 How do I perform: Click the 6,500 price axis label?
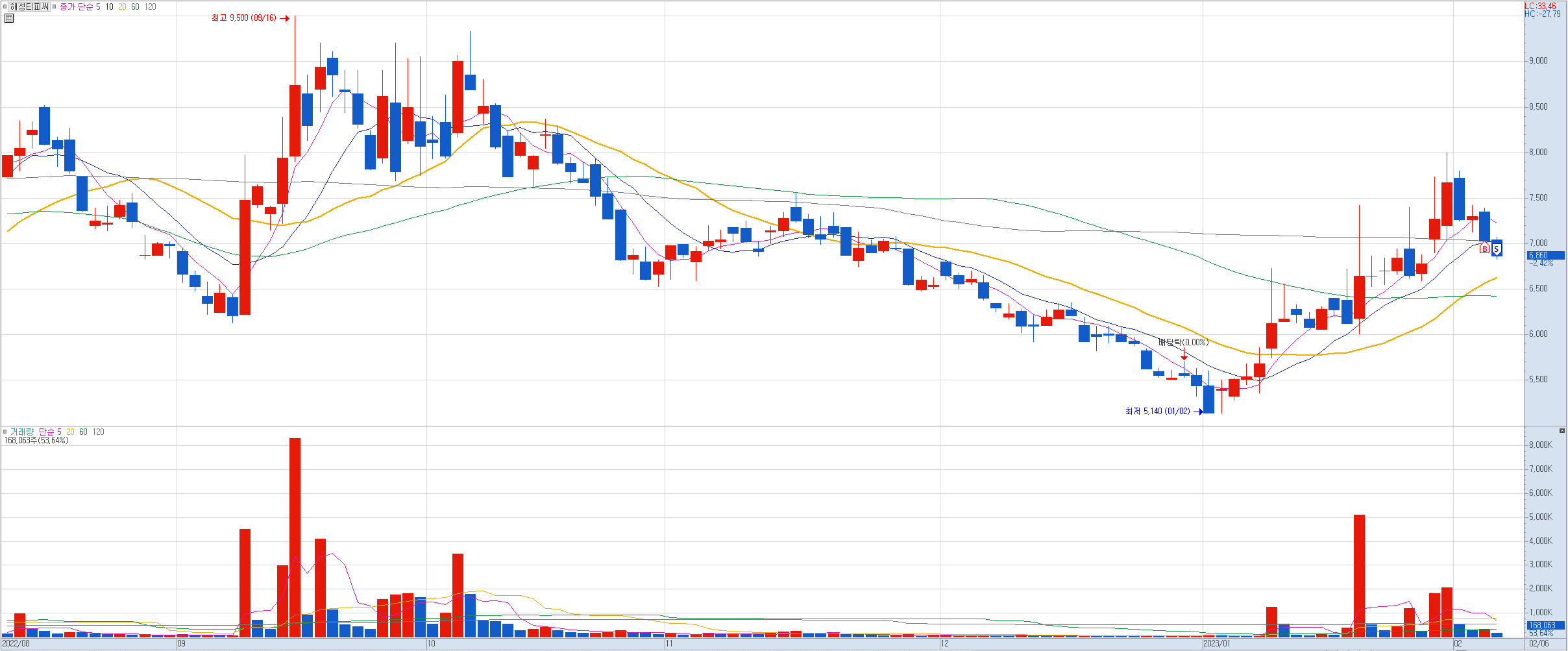click(1539, 289)
